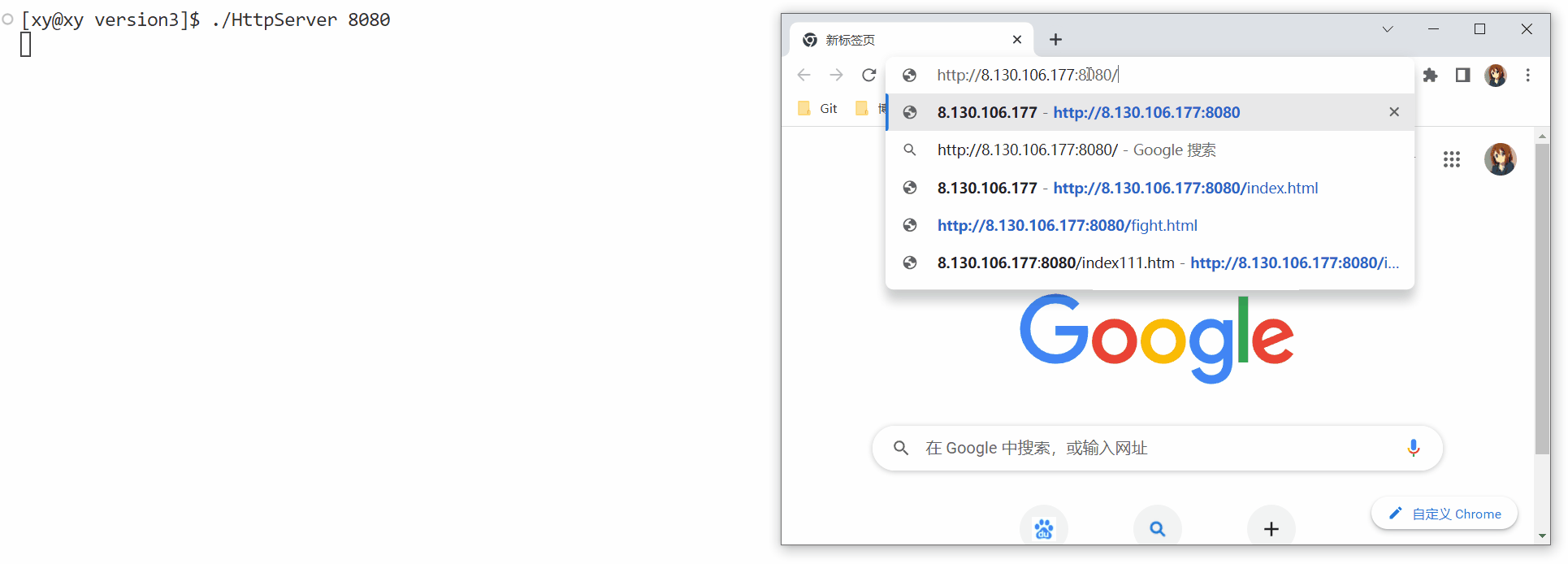Select the index.html suggestion

pos(1150,188)
